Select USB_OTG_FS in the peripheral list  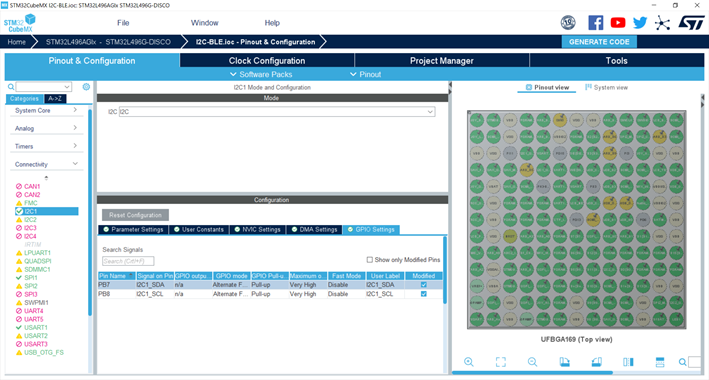coord(44,352)
